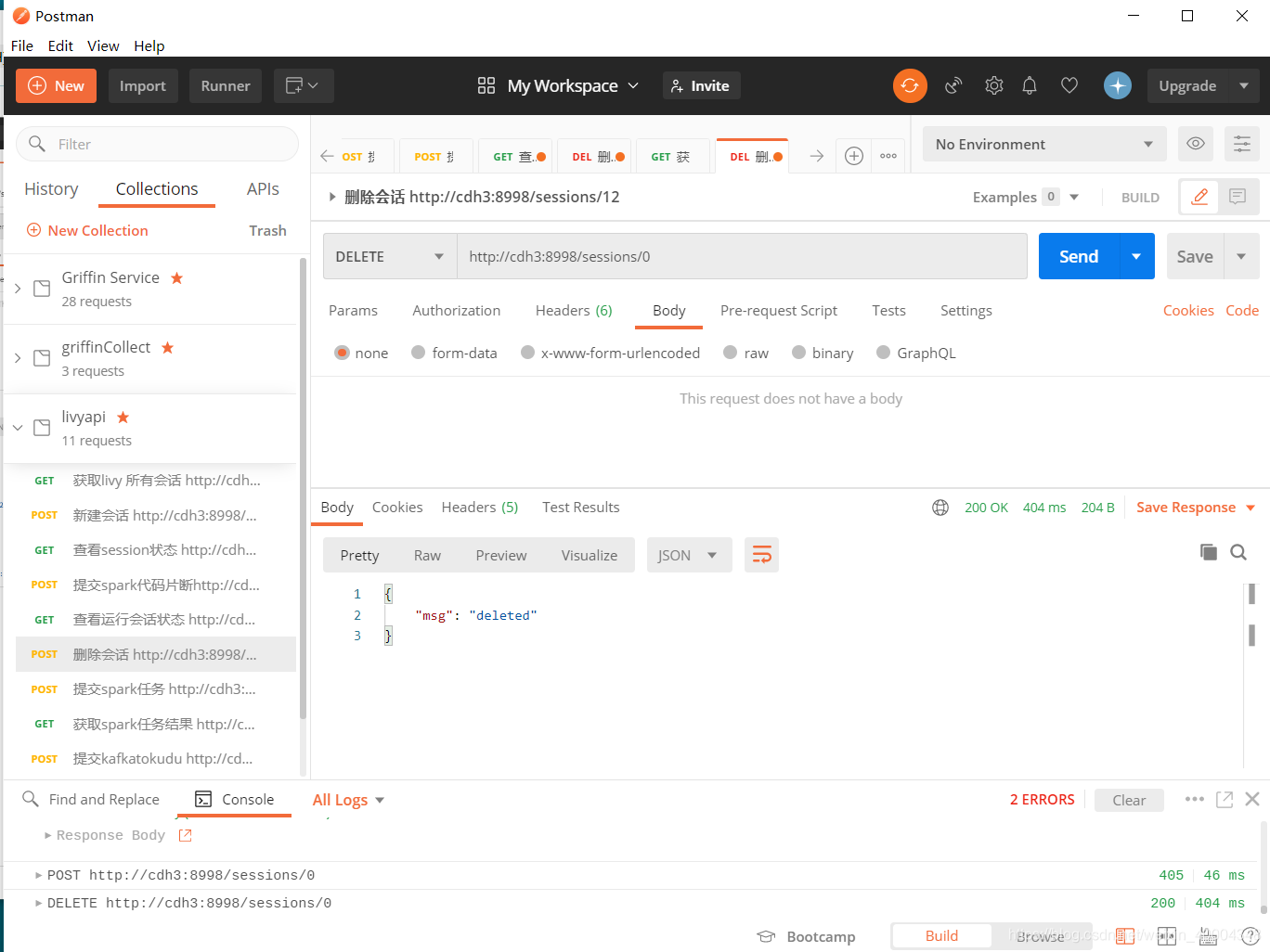Image resolution: width=1270 pixels, height=952 pixels.
Task: Open the comments icon beside BUILD
Action: coord(1238,197)
